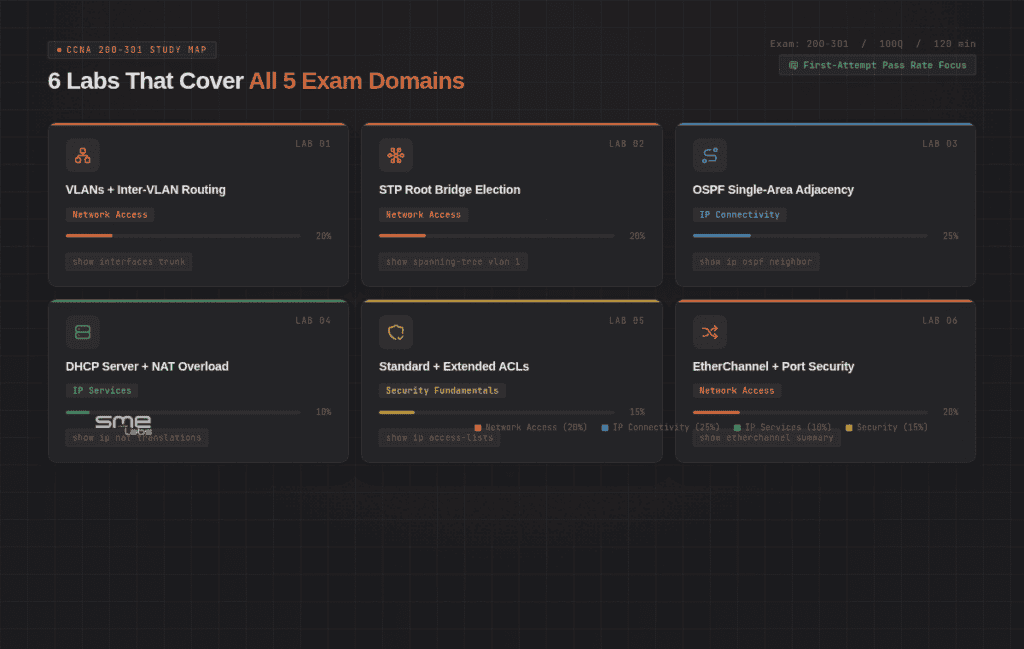The image size is (1024, 649).
Task: Click the 10% value on DHCP card
Action: point(323,412)
